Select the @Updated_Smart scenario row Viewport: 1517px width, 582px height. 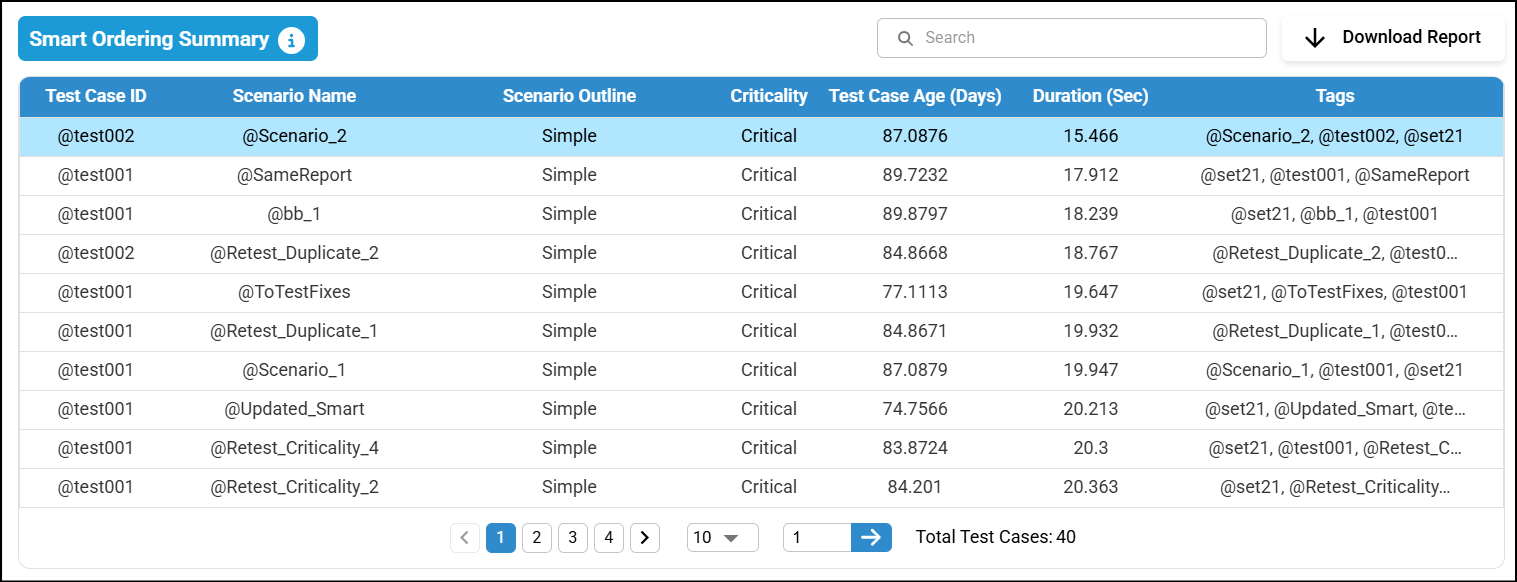[294, 409]
